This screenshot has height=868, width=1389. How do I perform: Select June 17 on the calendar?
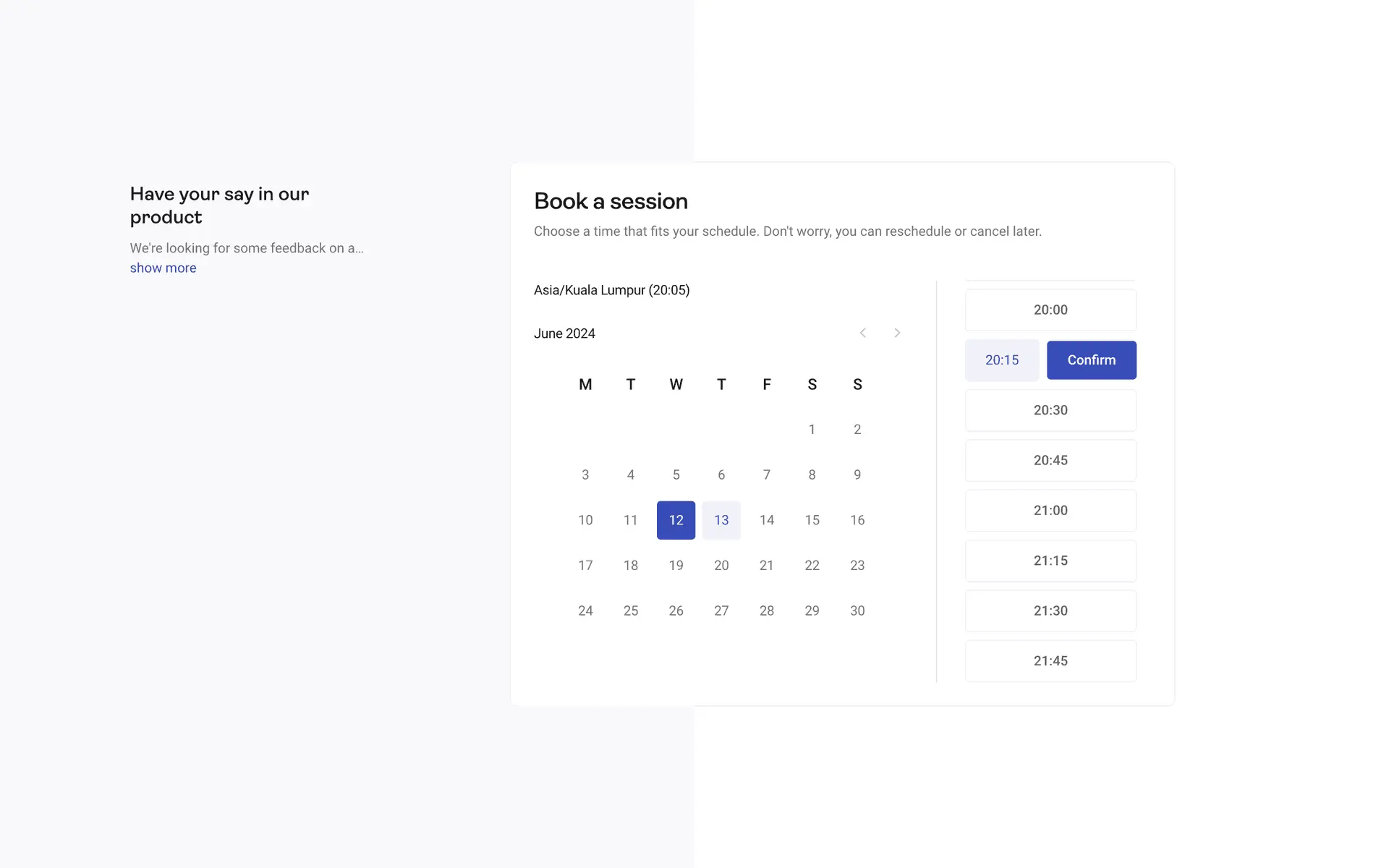[x=585, y=566]
